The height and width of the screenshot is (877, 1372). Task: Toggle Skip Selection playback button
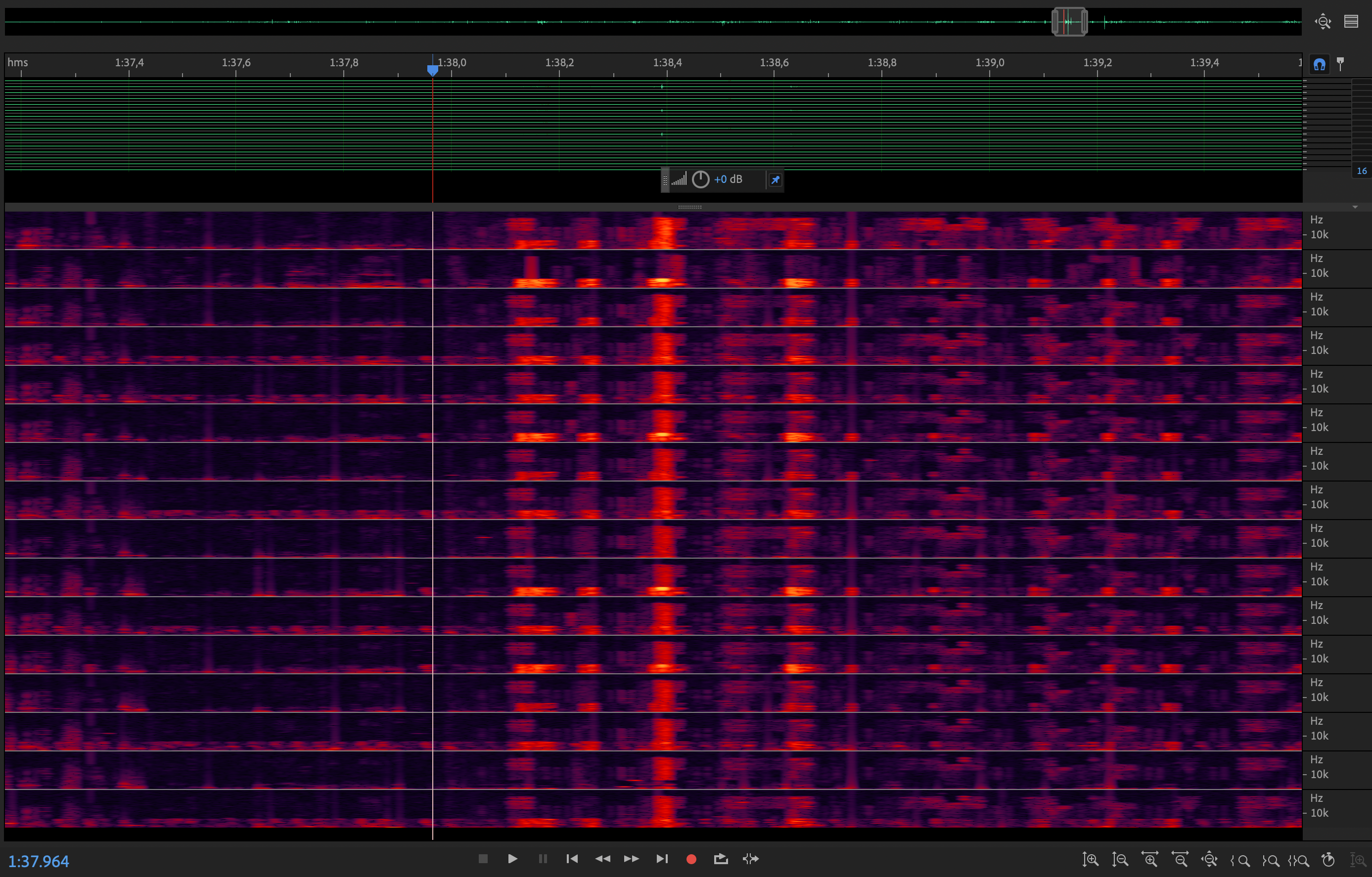(751, 859)
